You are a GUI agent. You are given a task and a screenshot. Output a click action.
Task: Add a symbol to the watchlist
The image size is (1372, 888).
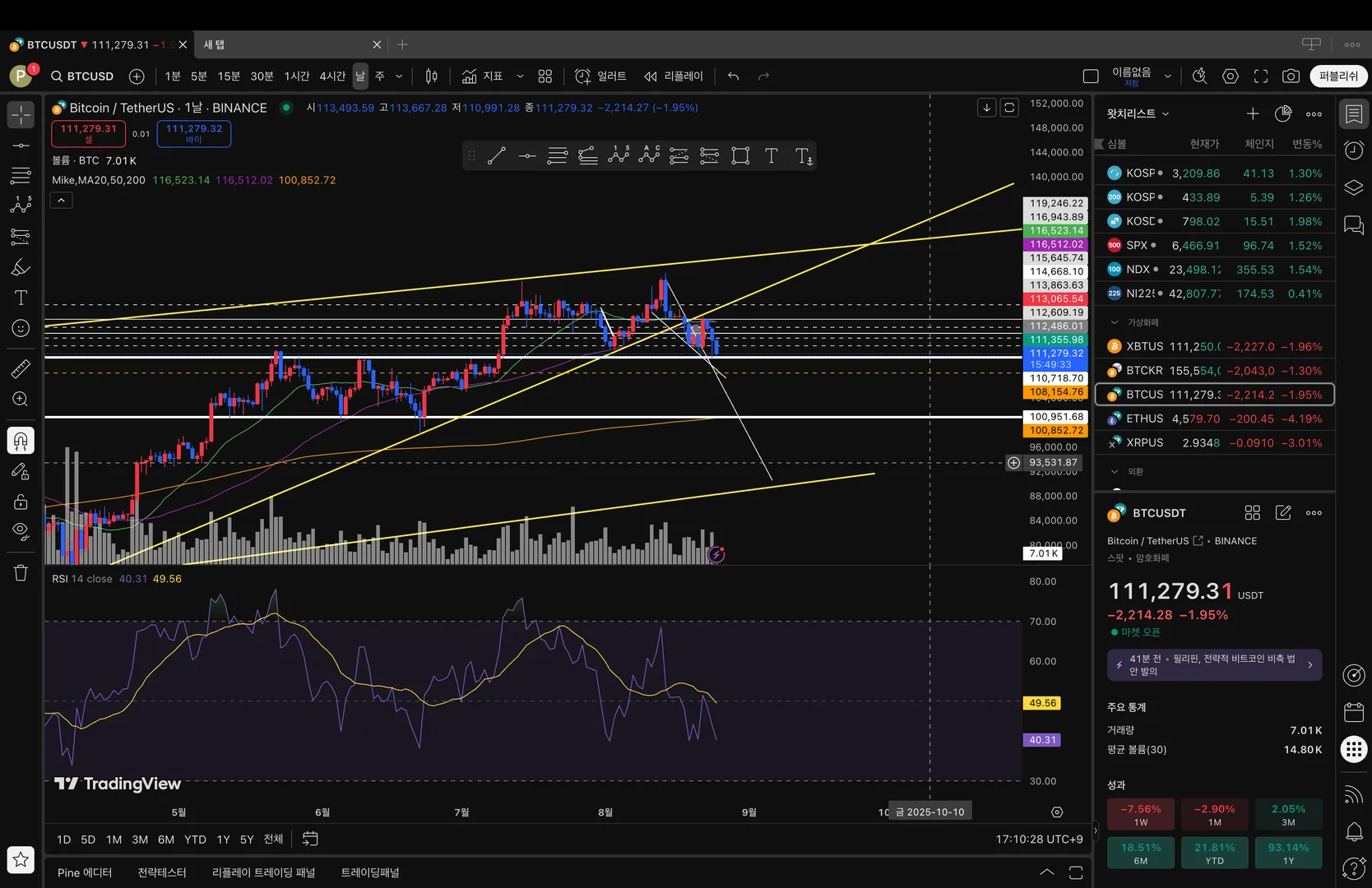[1253, 113]
